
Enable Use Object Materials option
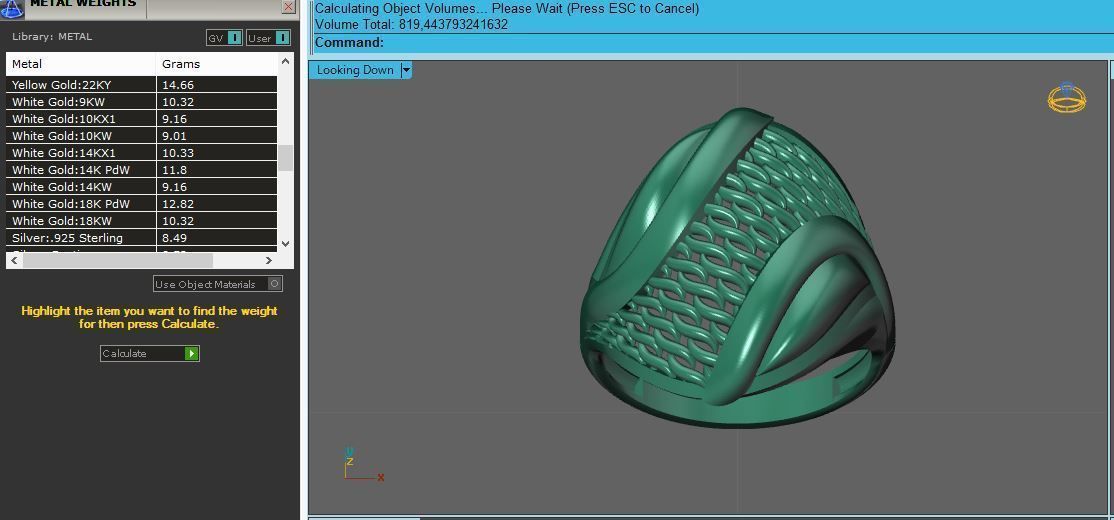pyautogui.click(x=274, y=284)
